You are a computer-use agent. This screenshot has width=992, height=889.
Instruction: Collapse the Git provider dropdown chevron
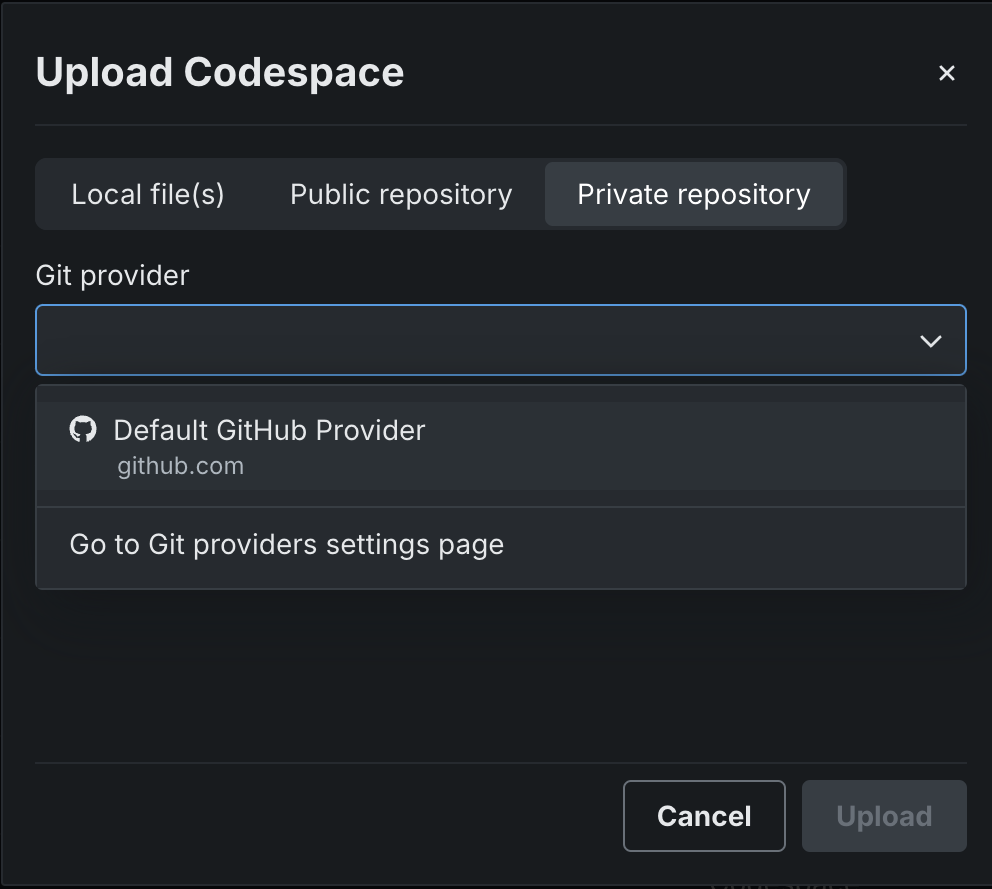coord(930,341)
